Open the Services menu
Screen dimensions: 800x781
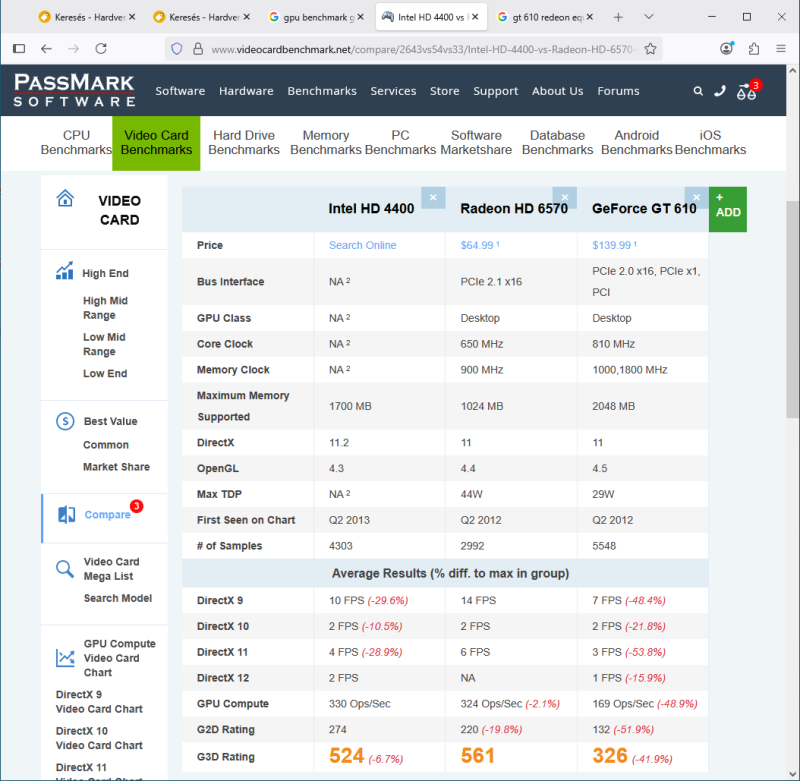coord(393,91)
